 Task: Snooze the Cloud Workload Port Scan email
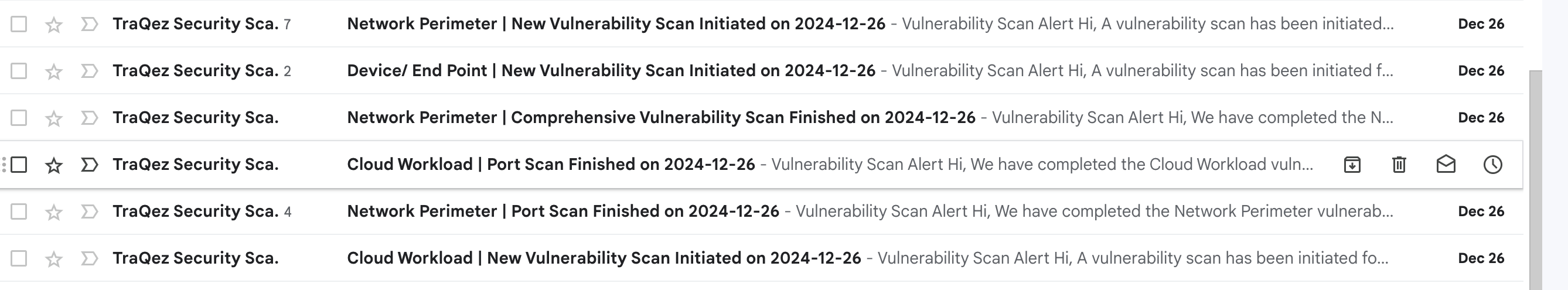pos(1492,165)
